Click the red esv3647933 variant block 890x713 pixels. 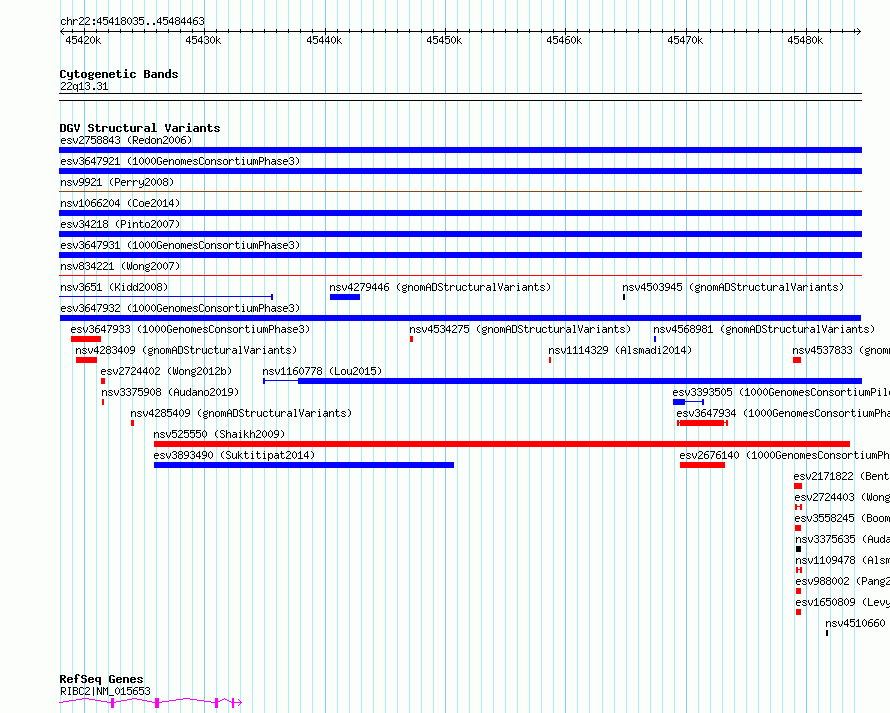point(86,339)
